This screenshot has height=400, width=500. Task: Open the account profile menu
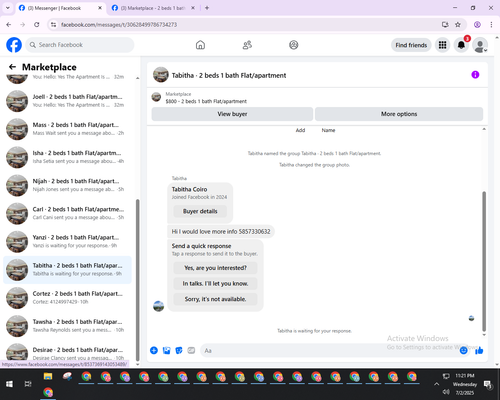(480, 45)
